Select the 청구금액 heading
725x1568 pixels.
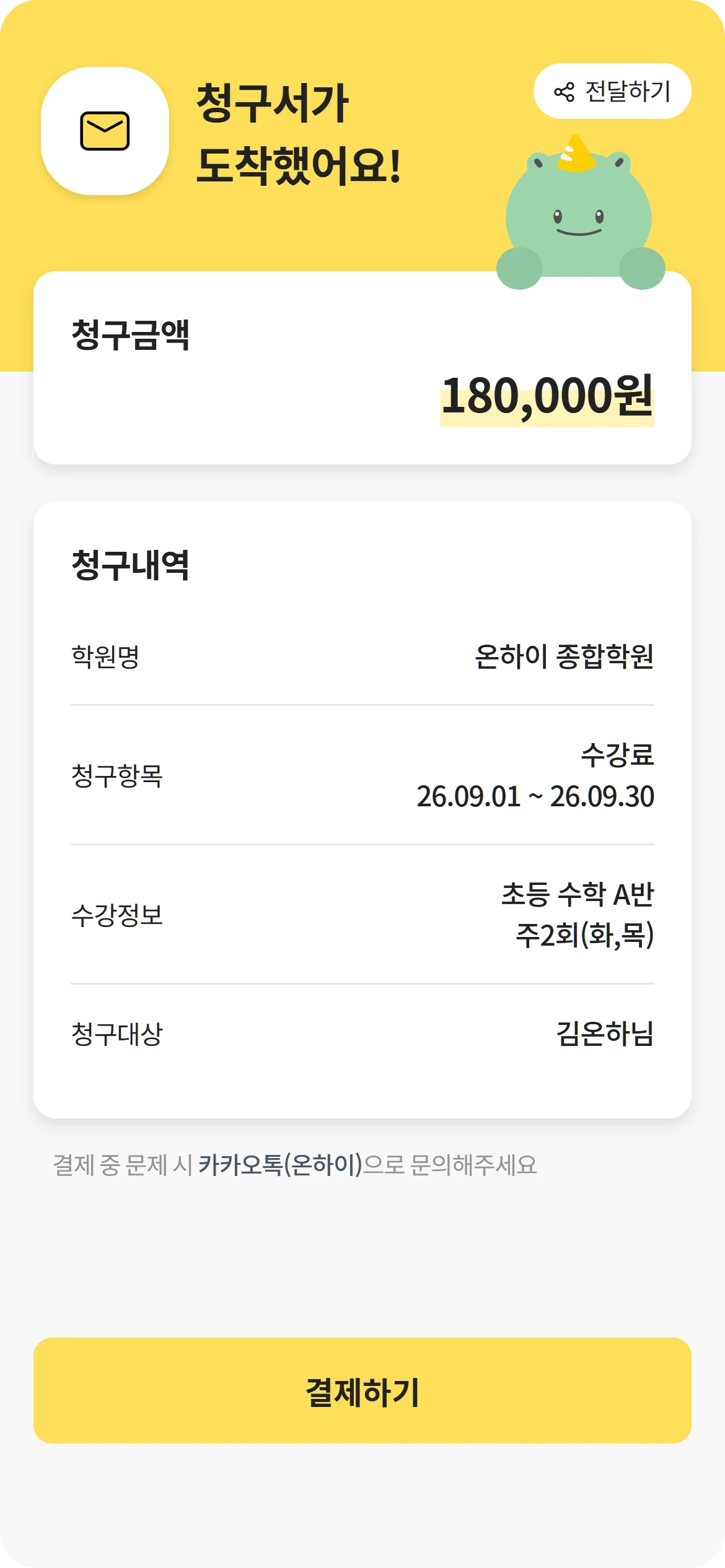(130, 335)
